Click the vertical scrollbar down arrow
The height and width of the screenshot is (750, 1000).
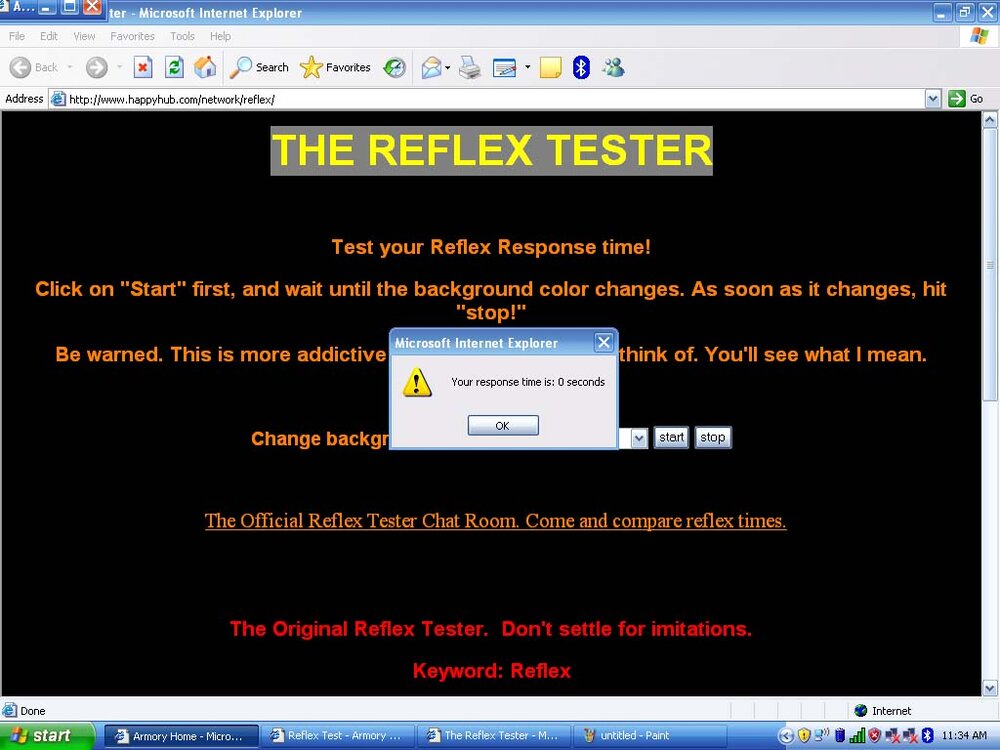[990, 688]
